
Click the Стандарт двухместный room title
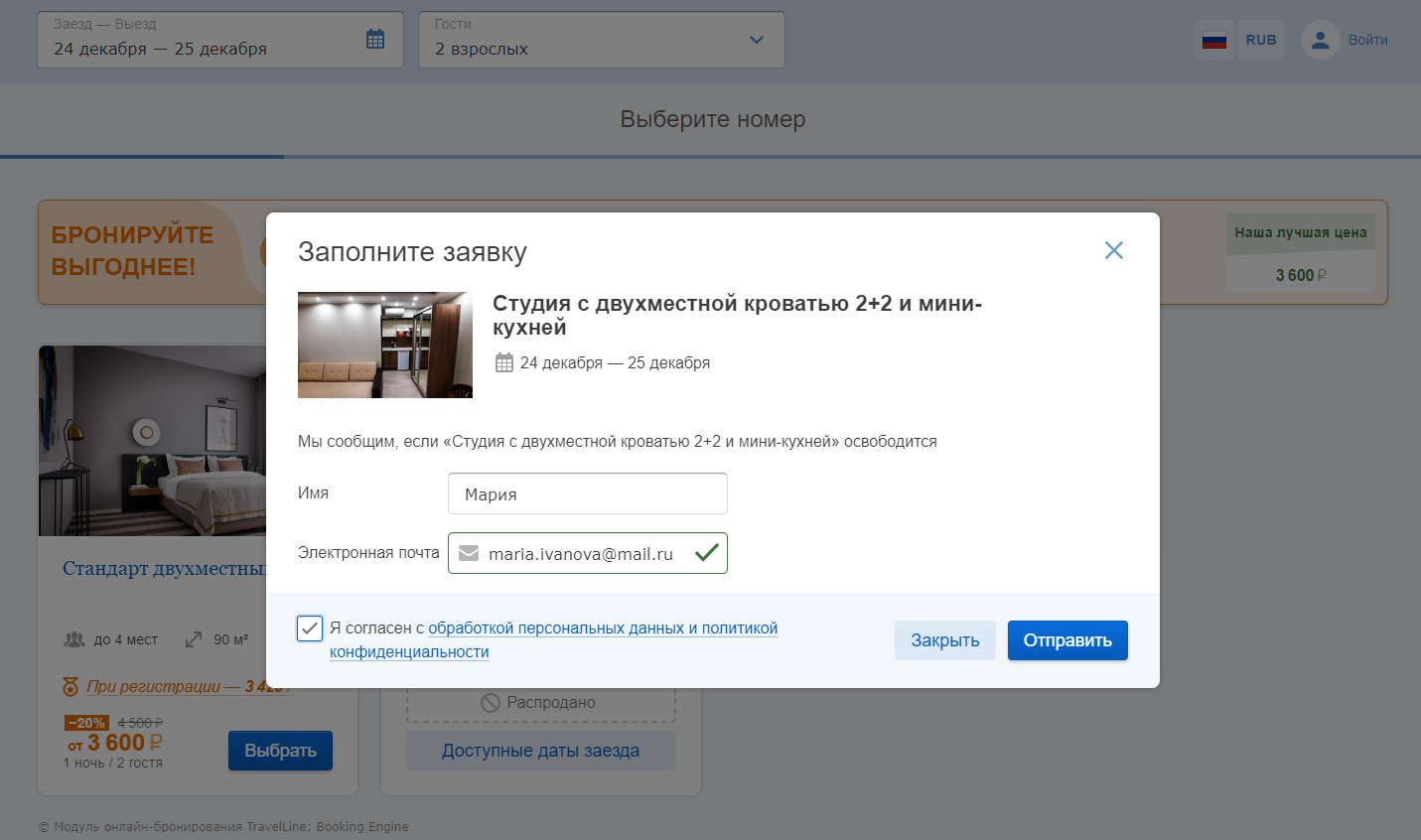[x=165, y=569]
